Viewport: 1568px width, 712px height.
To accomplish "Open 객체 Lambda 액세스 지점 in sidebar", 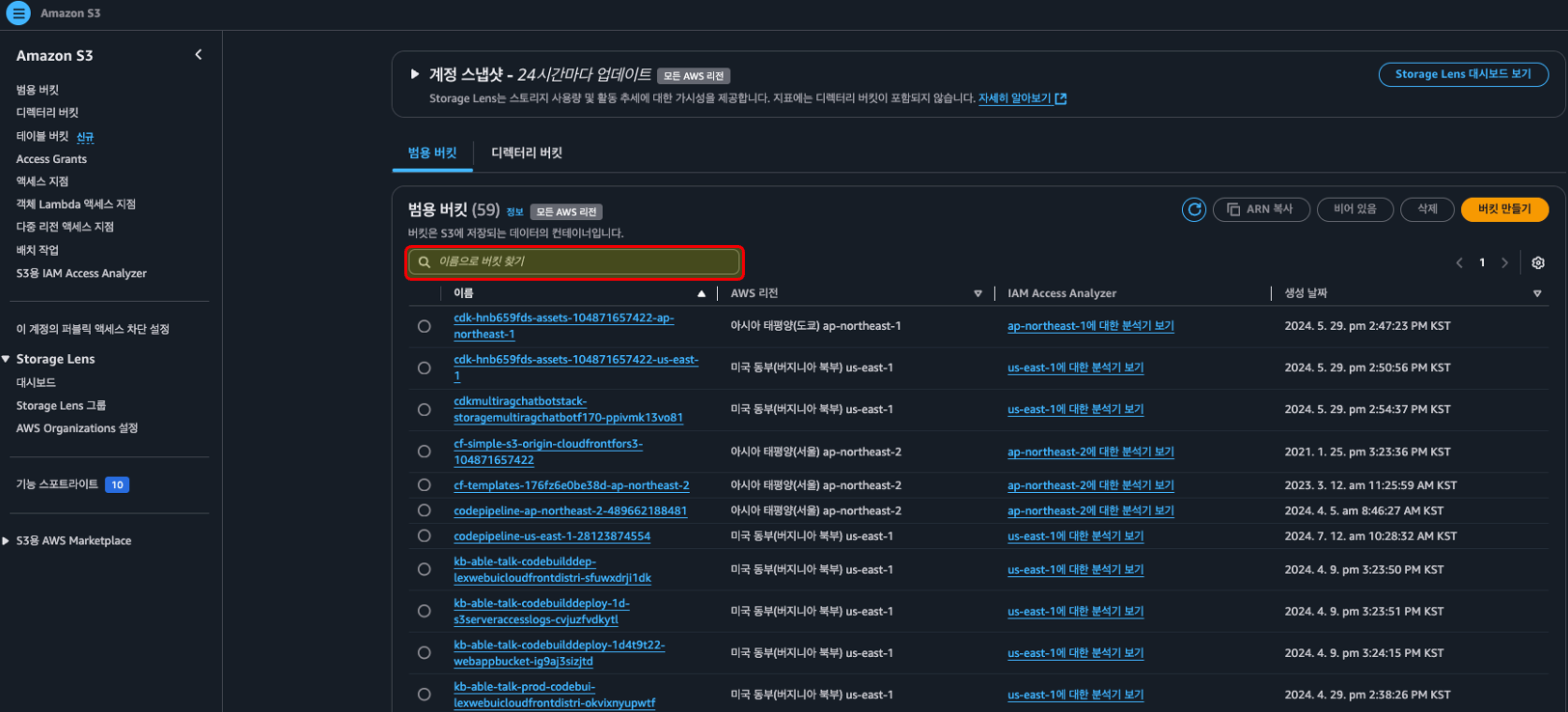I will coord(76,205).
